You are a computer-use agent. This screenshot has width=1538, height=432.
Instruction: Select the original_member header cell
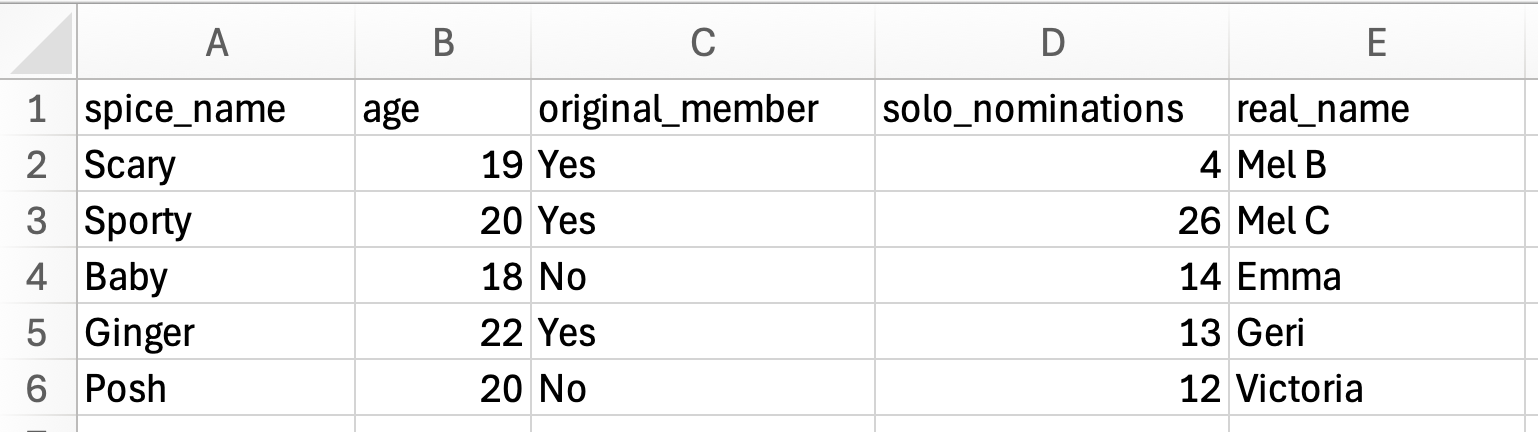tap(703, 108)
